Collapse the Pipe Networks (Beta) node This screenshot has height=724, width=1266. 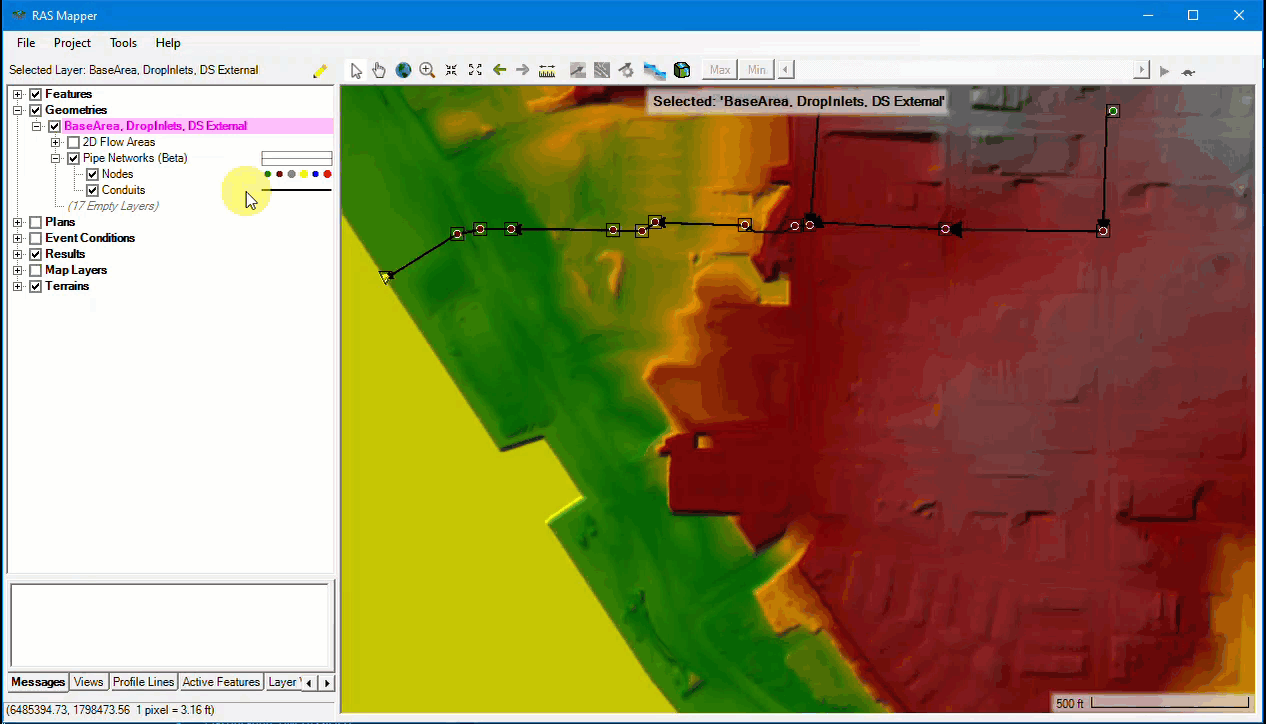pyautogui.click(x=56, y=158)
